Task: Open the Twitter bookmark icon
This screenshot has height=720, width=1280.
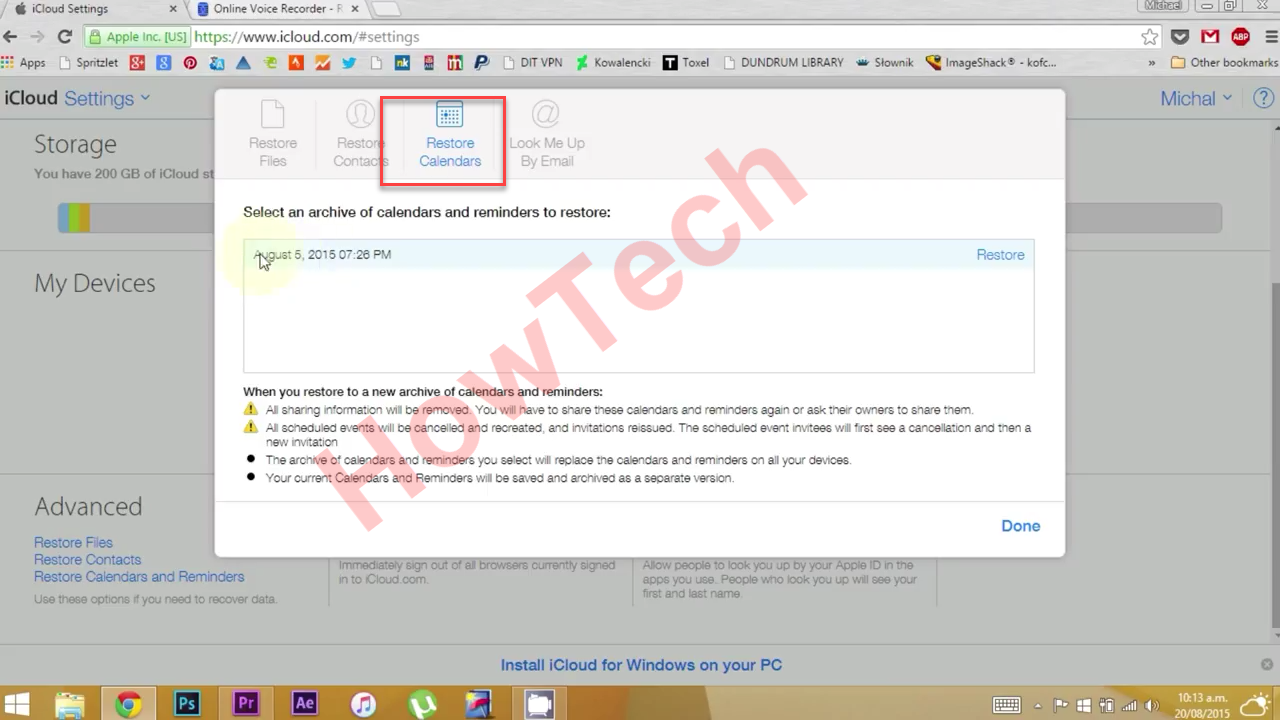Action: (x=349, y=62)
